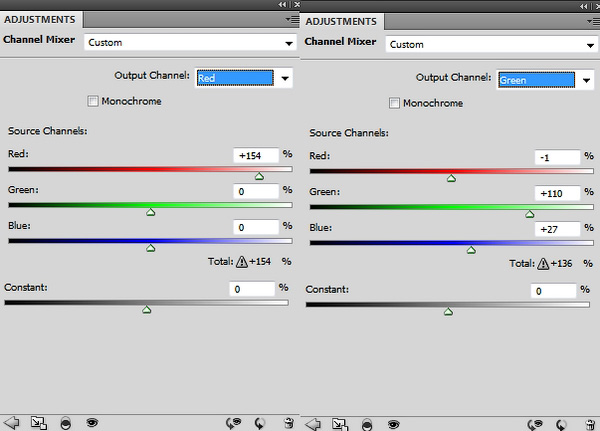Image resolution: width=600 pixels, height=431 pixels.
Task: Click the Red value field showing -1
Action: pyautogui.click(x=558, y=157)
